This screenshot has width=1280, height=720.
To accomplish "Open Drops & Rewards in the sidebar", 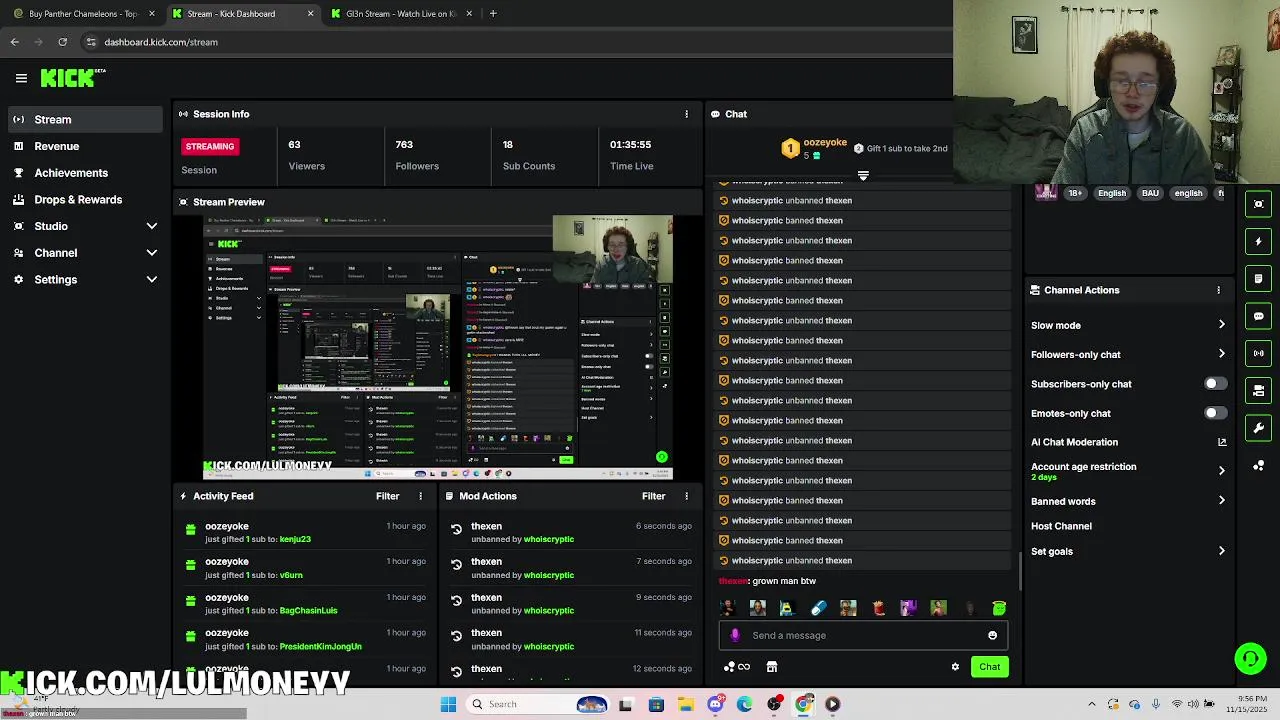I will pyautogui.click(x=84, y=199).
